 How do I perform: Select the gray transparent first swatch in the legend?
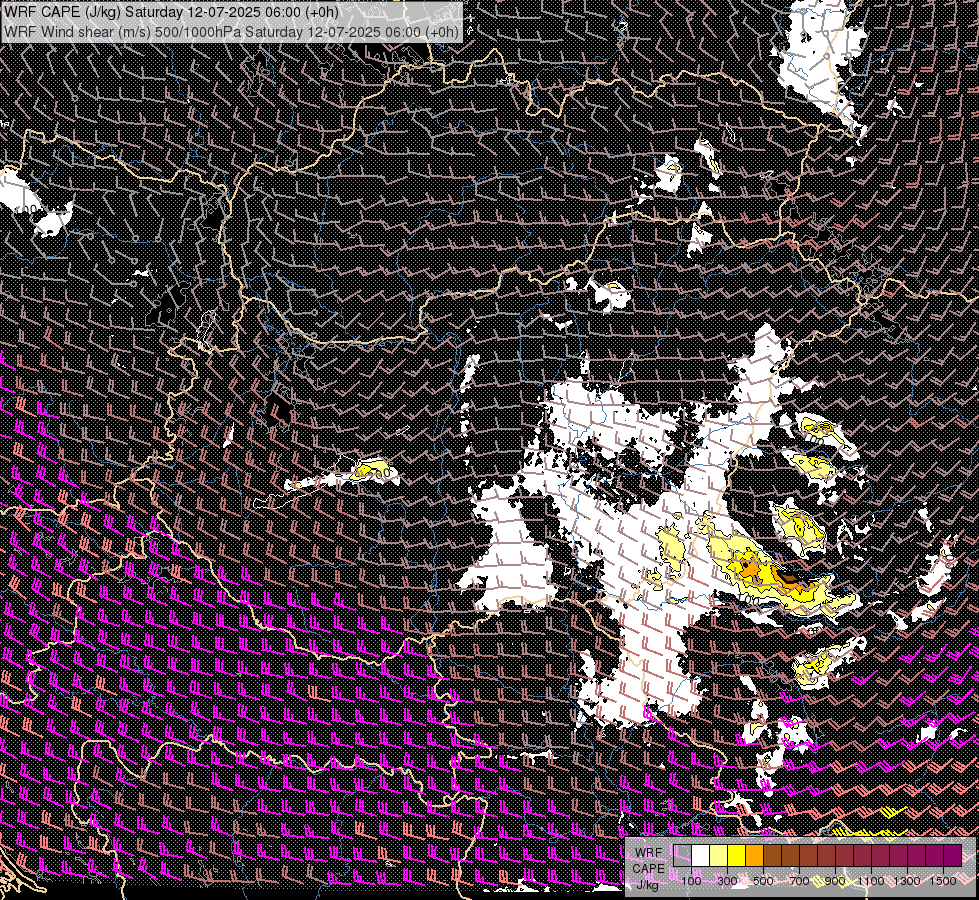click(x=682, y=855)
